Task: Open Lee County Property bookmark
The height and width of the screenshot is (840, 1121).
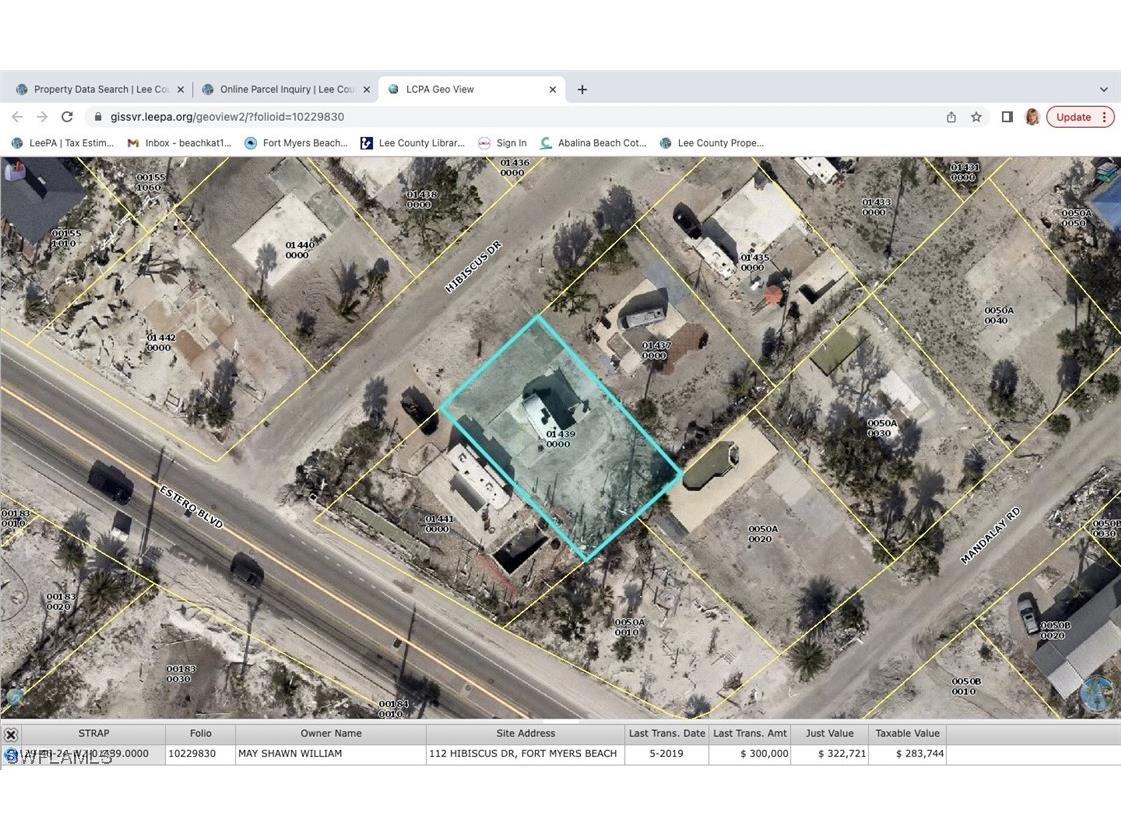Action: coord(711,143)
